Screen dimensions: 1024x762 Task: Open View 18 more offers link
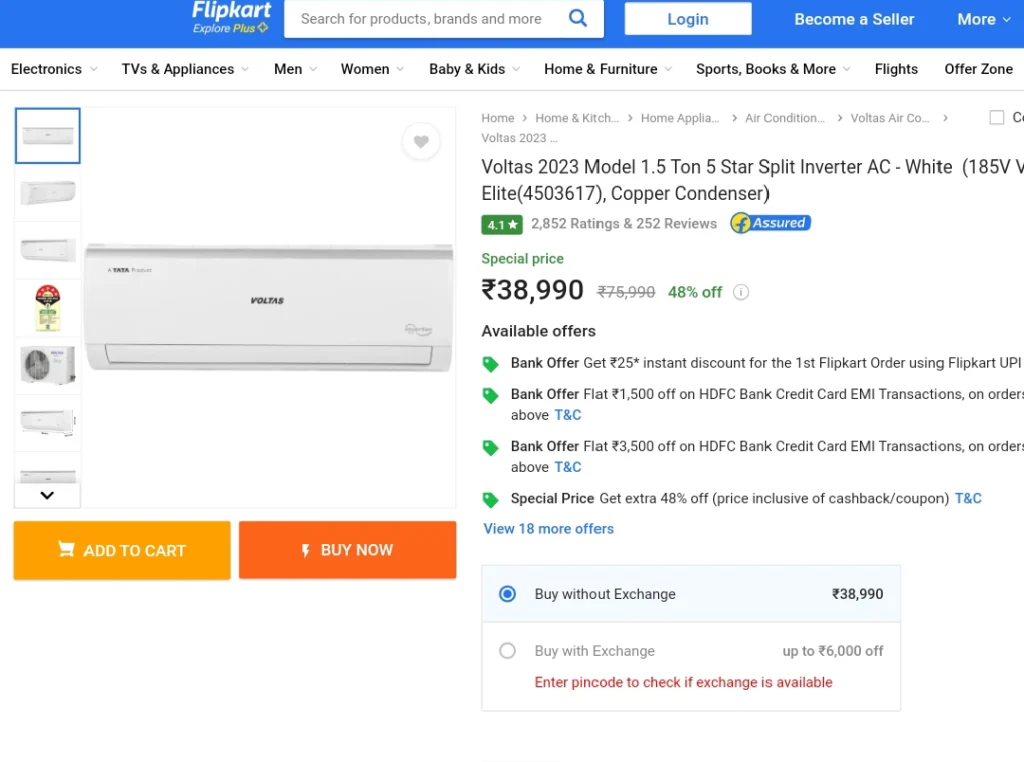(x=549, y=529)
